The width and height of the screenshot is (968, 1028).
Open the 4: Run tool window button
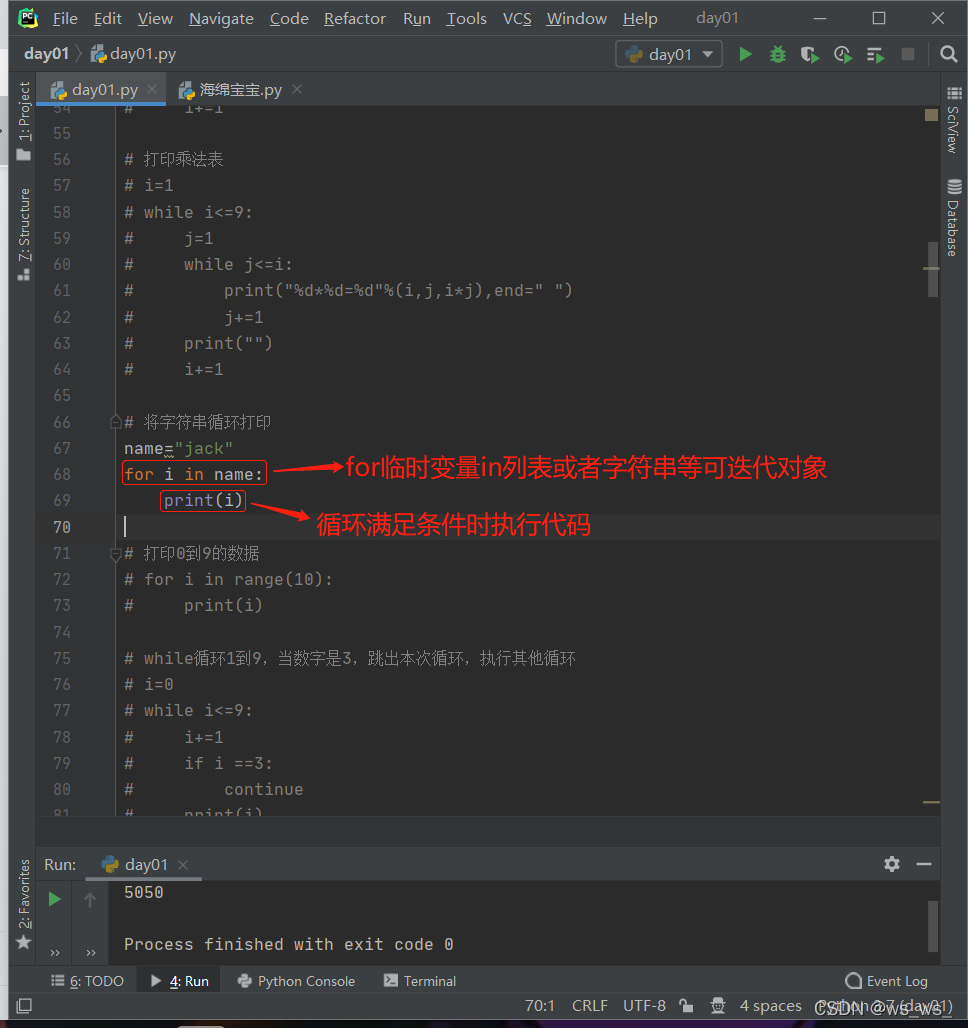click(180, 981)
